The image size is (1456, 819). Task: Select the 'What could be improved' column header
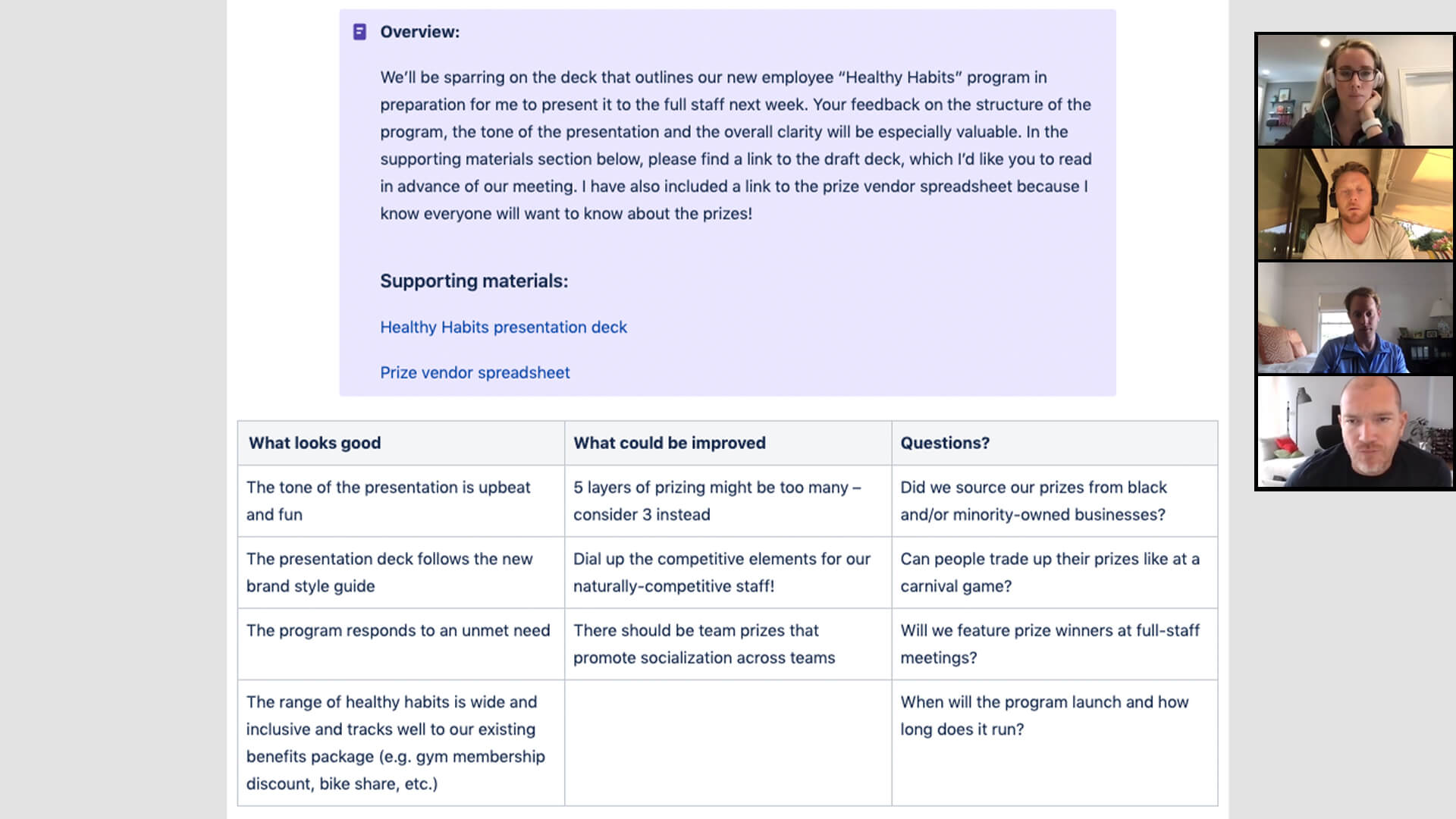(670, 442)
